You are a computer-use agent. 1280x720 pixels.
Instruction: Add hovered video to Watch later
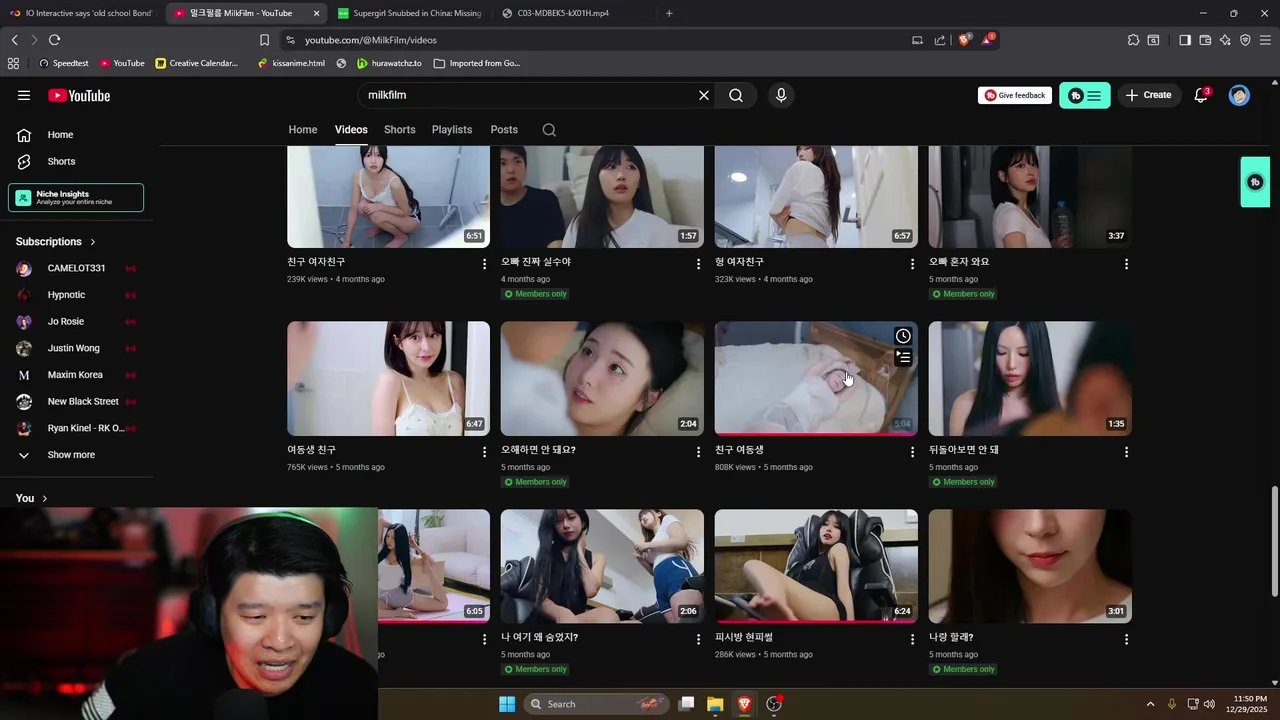coord(903,336)
